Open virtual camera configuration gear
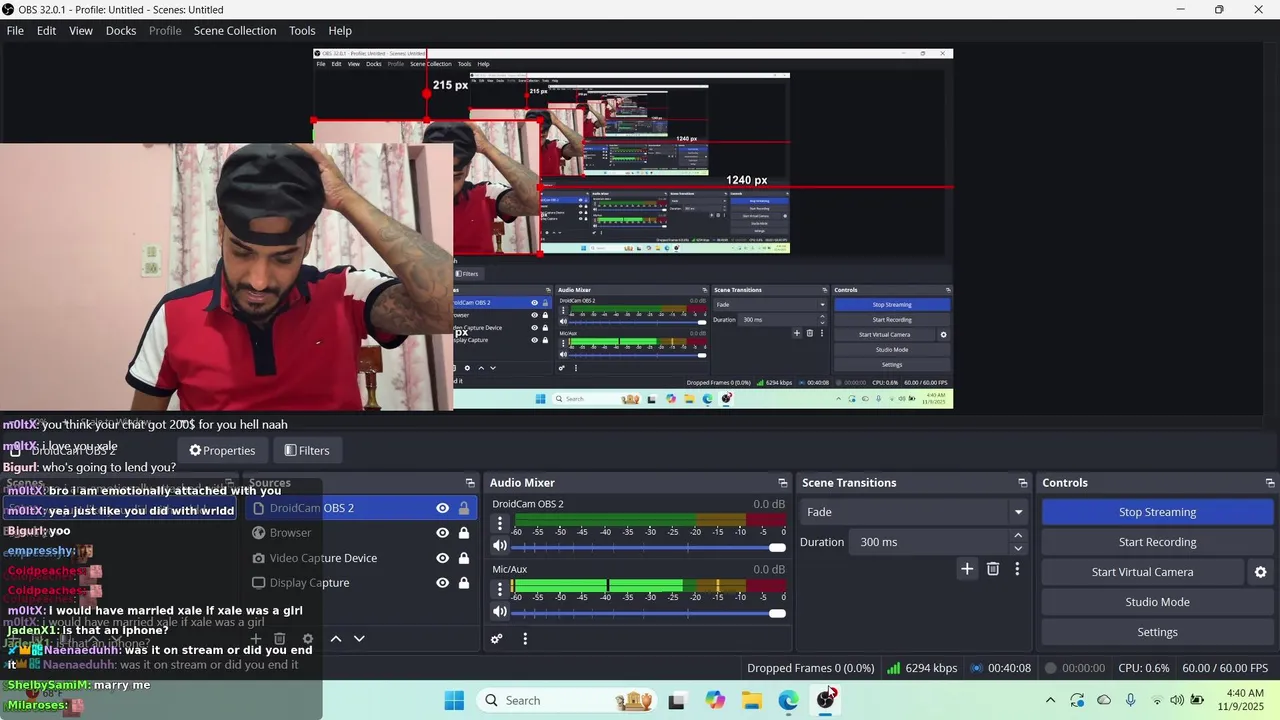 click(1260, 572)
